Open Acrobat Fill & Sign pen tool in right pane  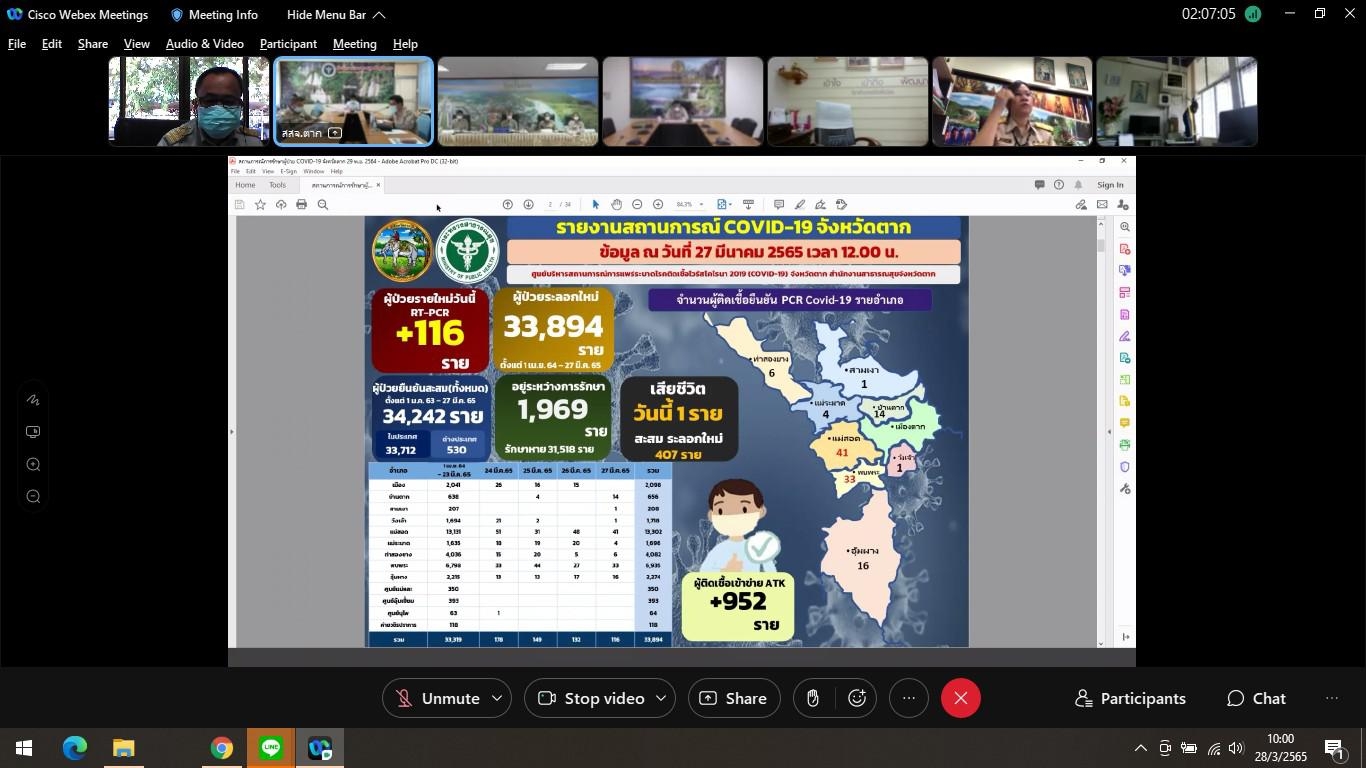click(x=1125, y=336)
